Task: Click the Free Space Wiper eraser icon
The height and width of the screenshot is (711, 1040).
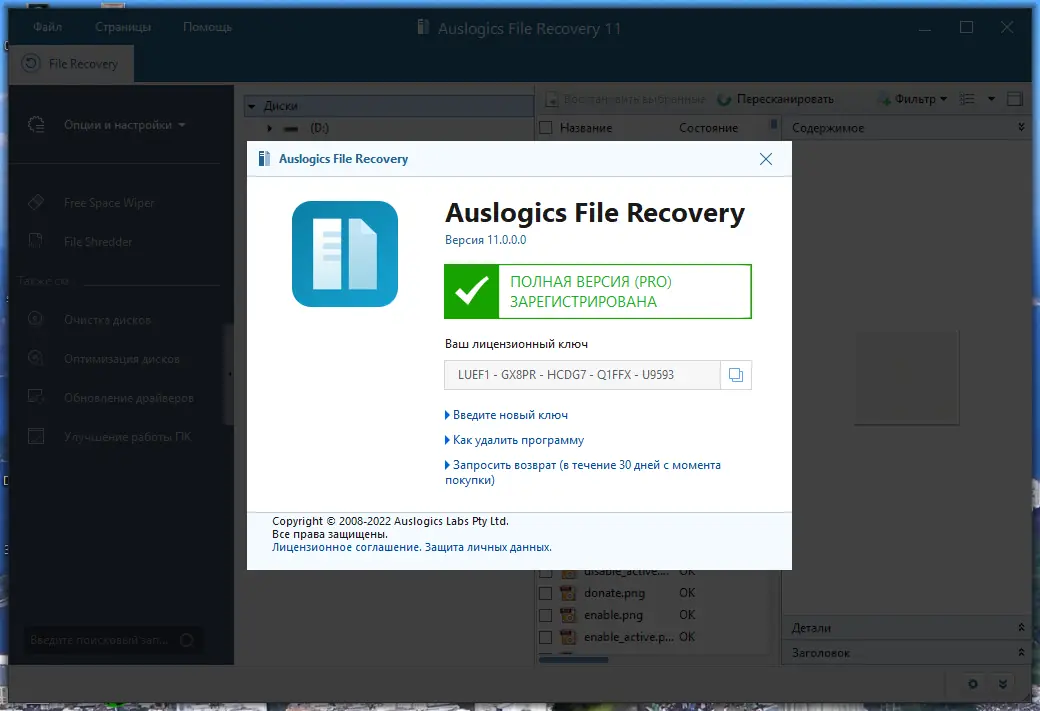Action: 36,202
